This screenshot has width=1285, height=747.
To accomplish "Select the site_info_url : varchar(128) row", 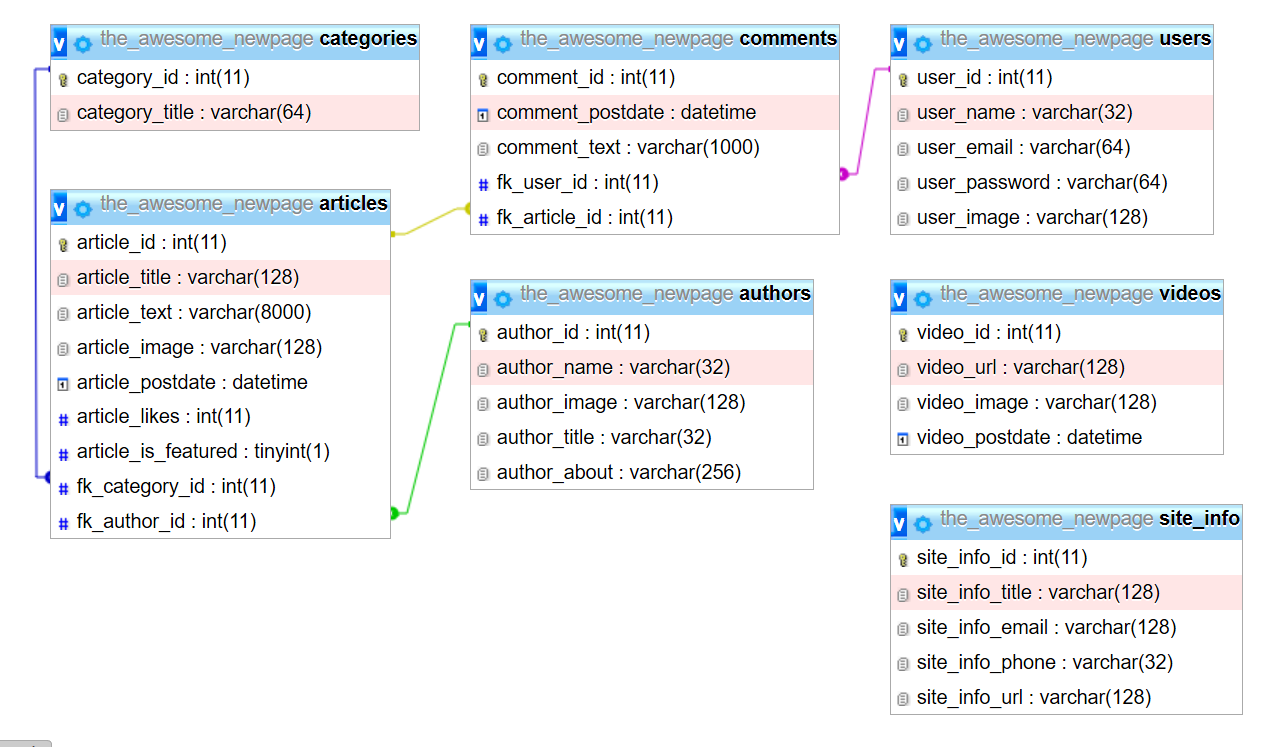I will pos(1066,697).
